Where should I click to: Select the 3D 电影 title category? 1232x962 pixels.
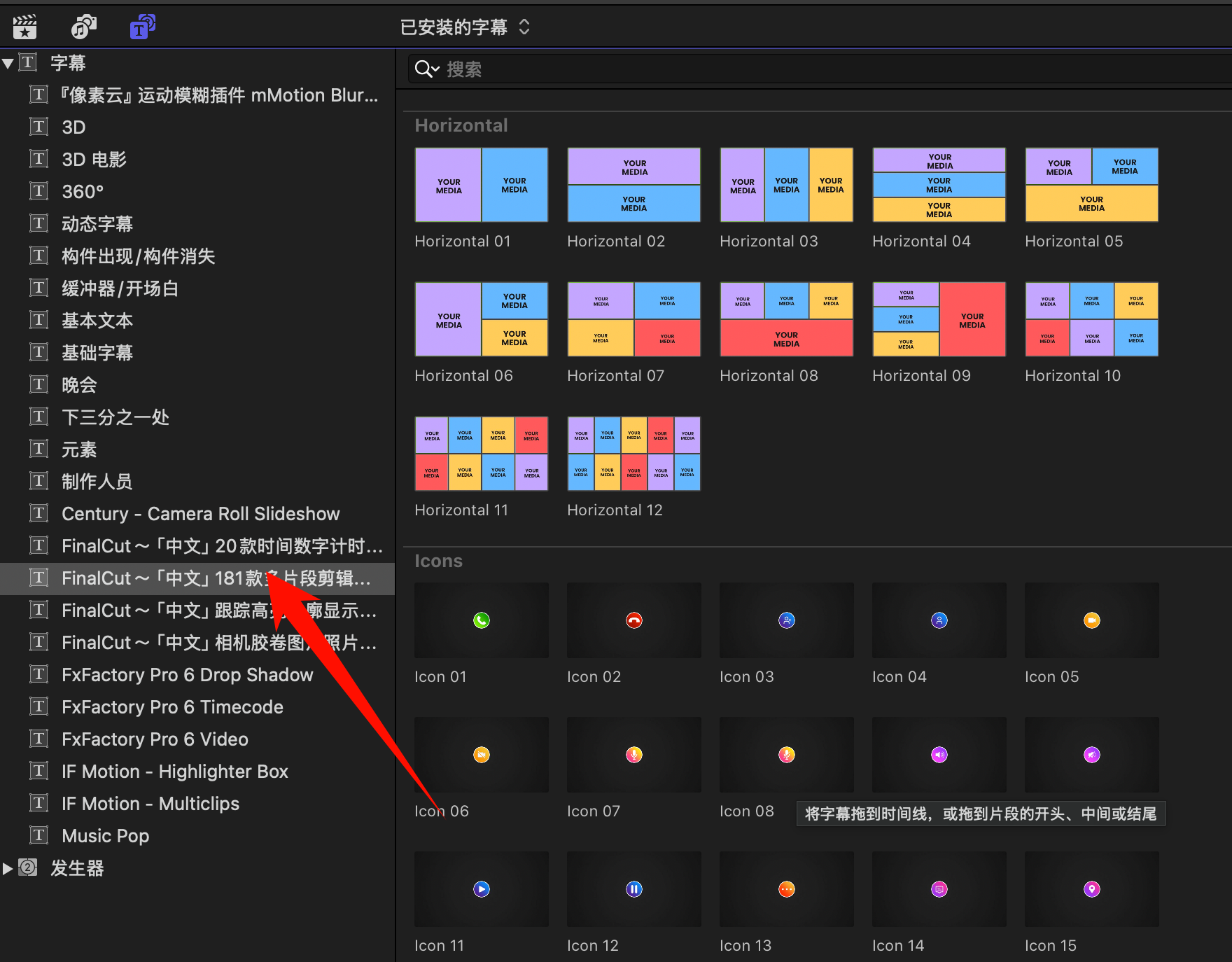click(94, 160)
